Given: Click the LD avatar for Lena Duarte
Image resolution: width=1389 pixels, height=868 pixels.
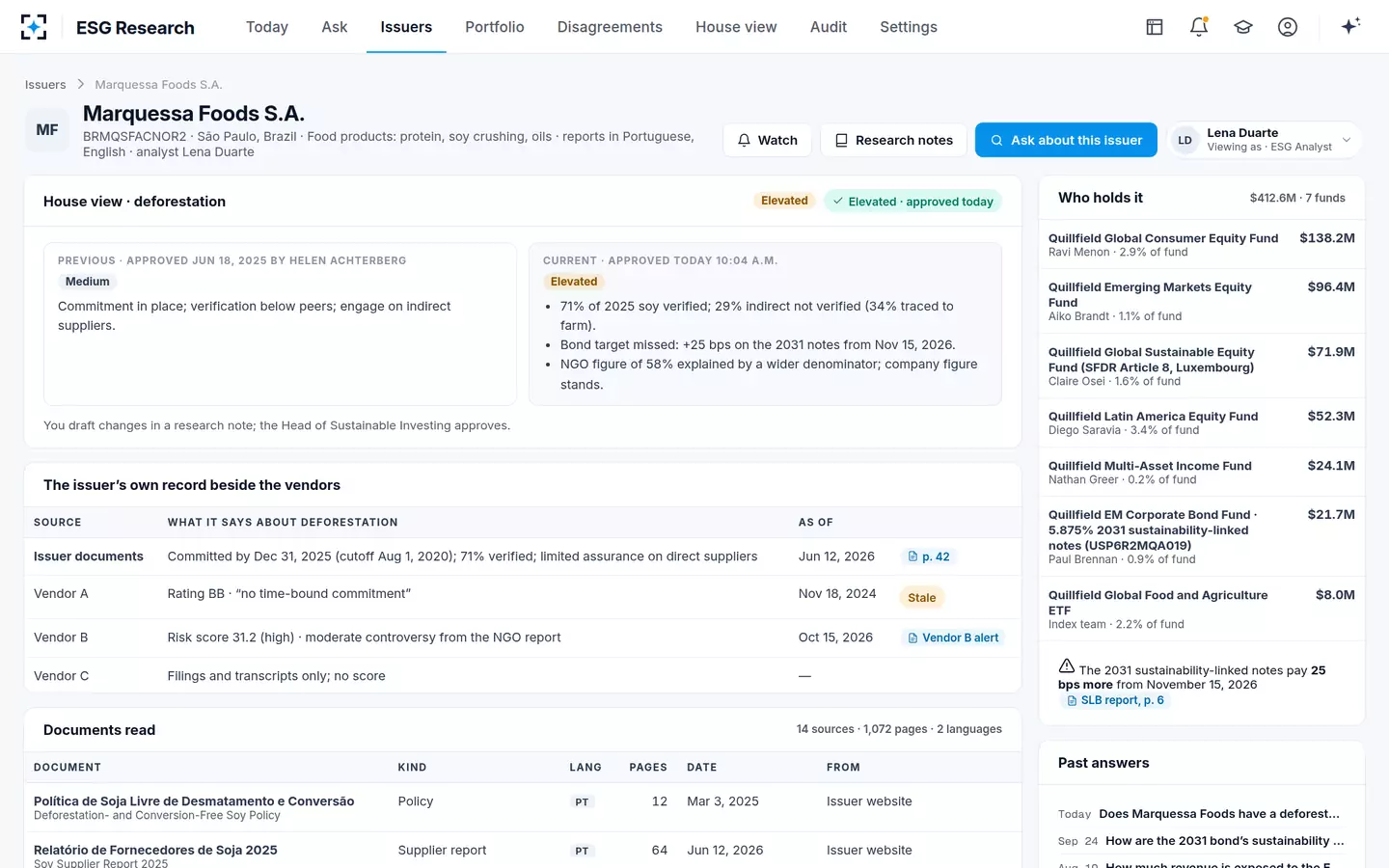Looking at the screenshot, I should (1185, 140).
